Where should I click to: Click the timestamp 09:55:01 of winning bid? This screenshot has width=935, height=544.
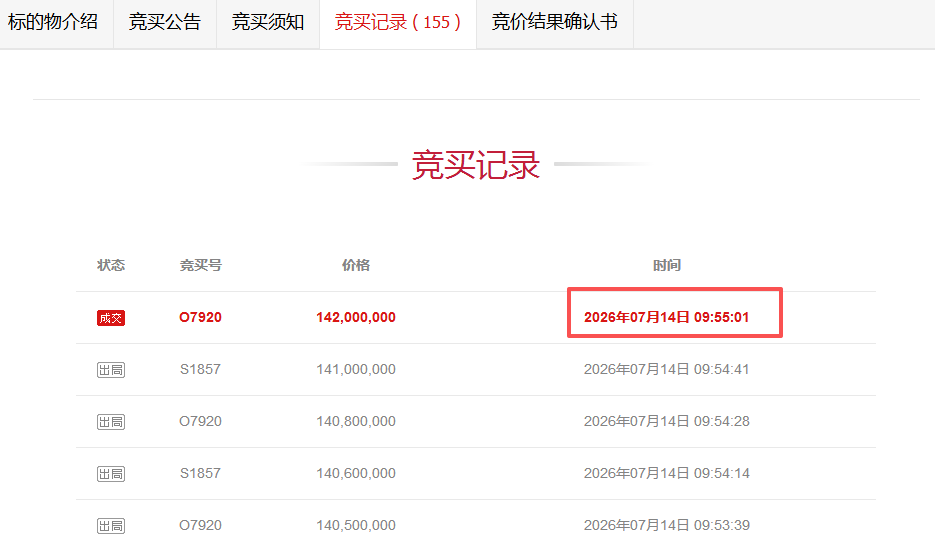click(667, 317)
